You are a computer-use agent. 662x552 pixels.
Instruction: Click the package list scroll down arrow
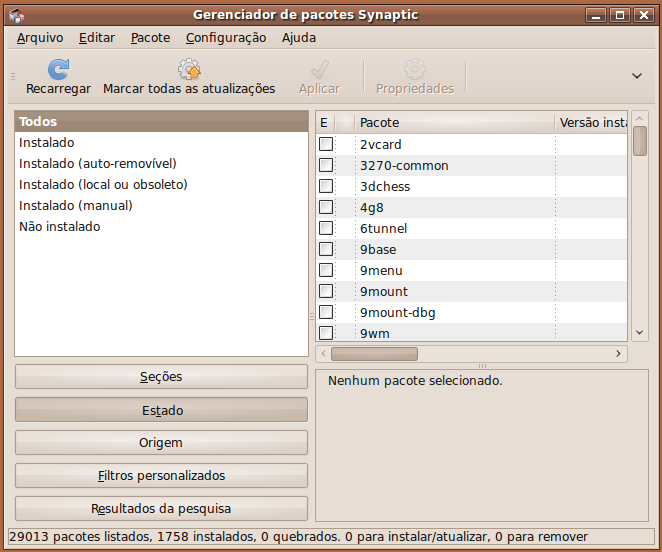[640, 333]
